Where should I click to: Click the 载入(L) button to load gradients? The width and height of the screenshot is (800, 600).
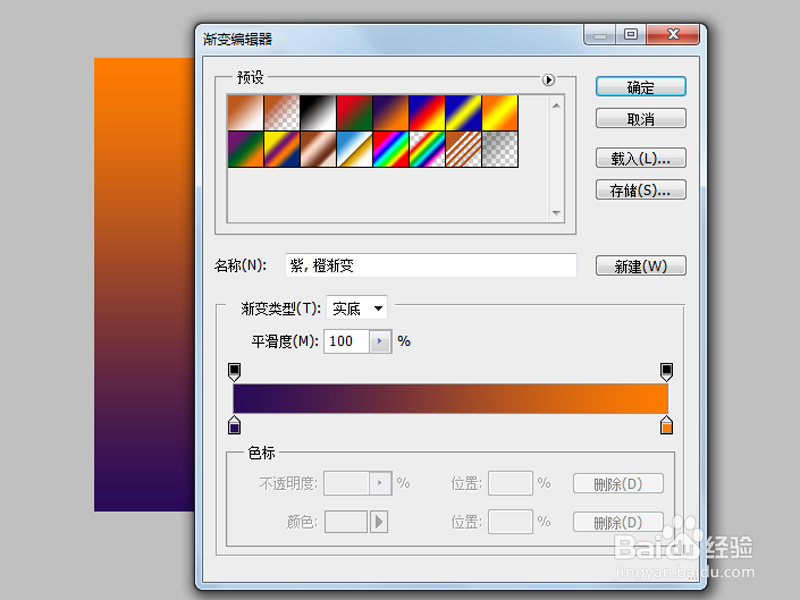click(640, 157)
